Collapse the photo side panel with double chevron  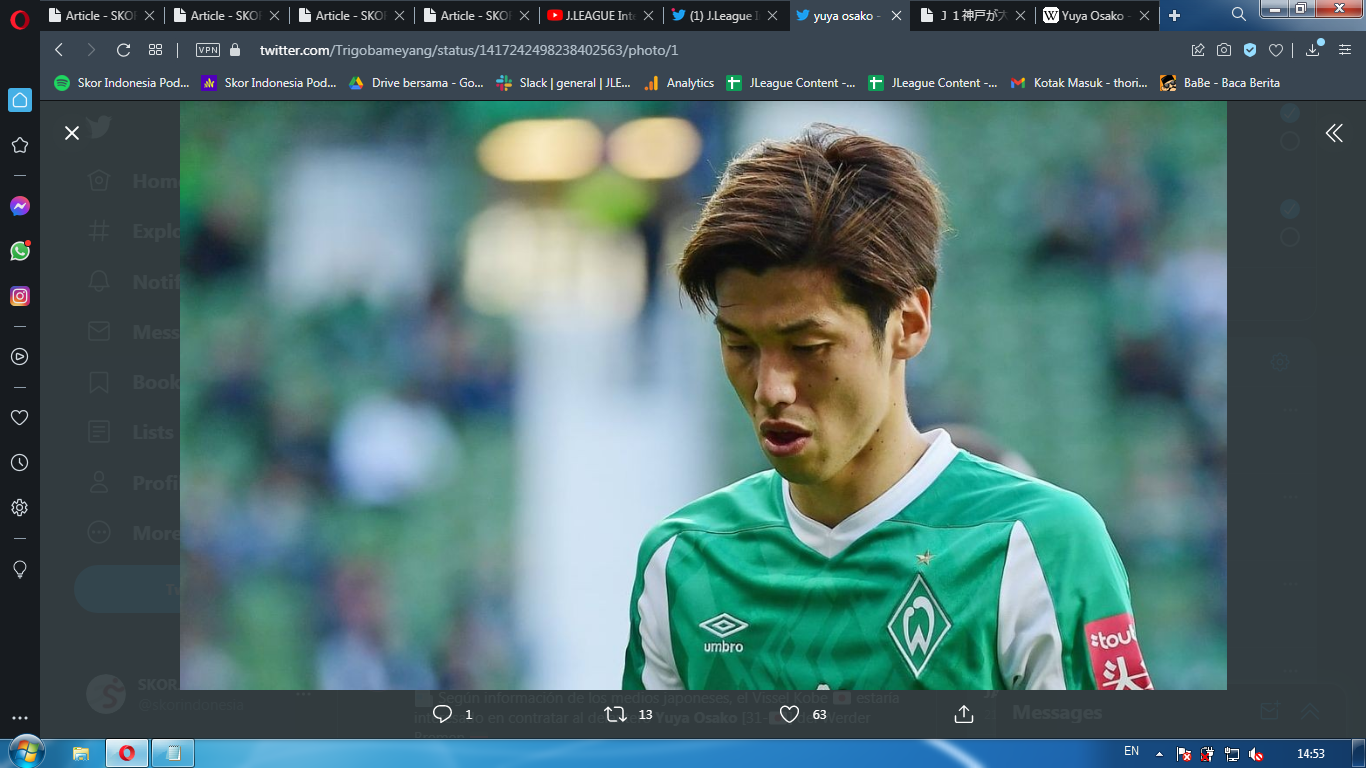pos(1334,133)
